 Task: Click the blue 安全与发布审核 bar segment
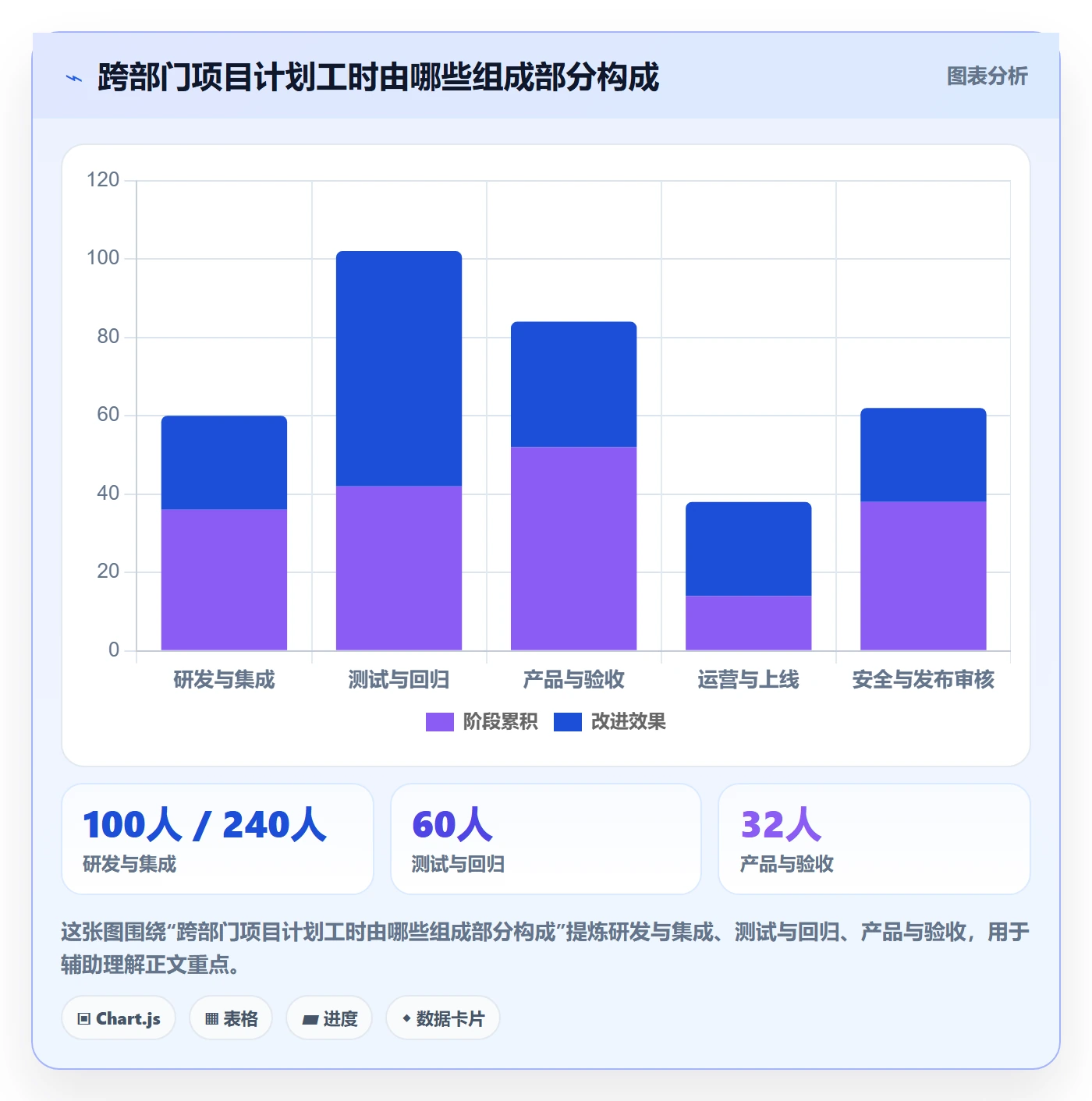[x=923, y=455]
